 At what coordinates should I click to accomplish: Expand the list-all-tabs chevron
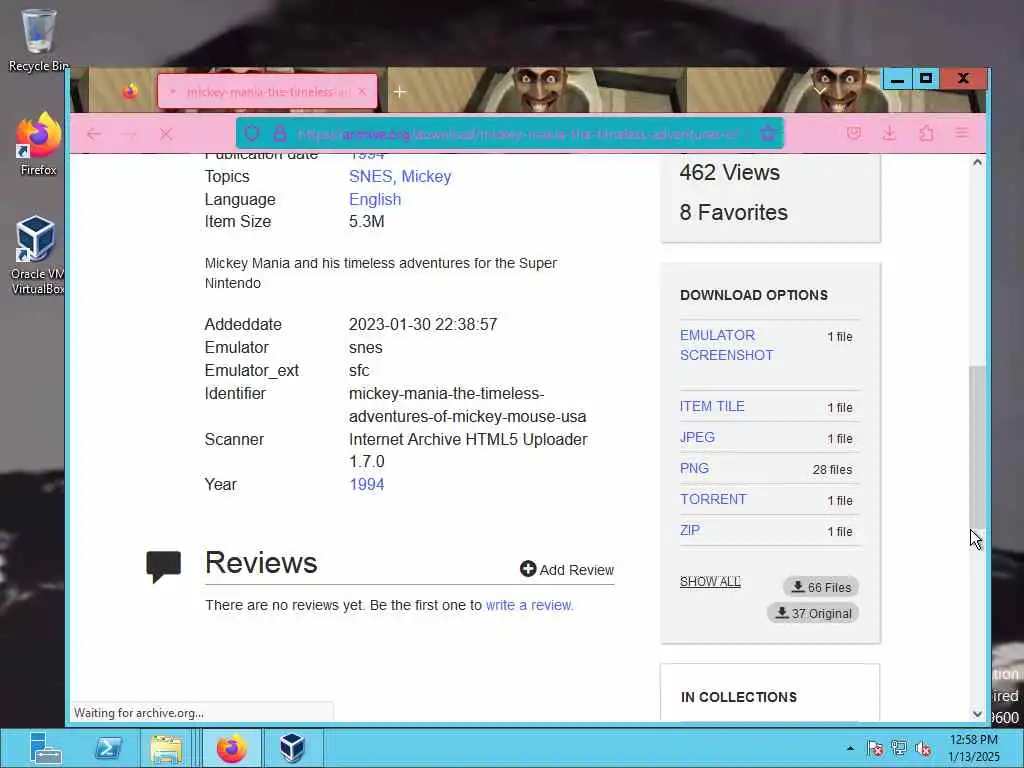click(820, 91)
